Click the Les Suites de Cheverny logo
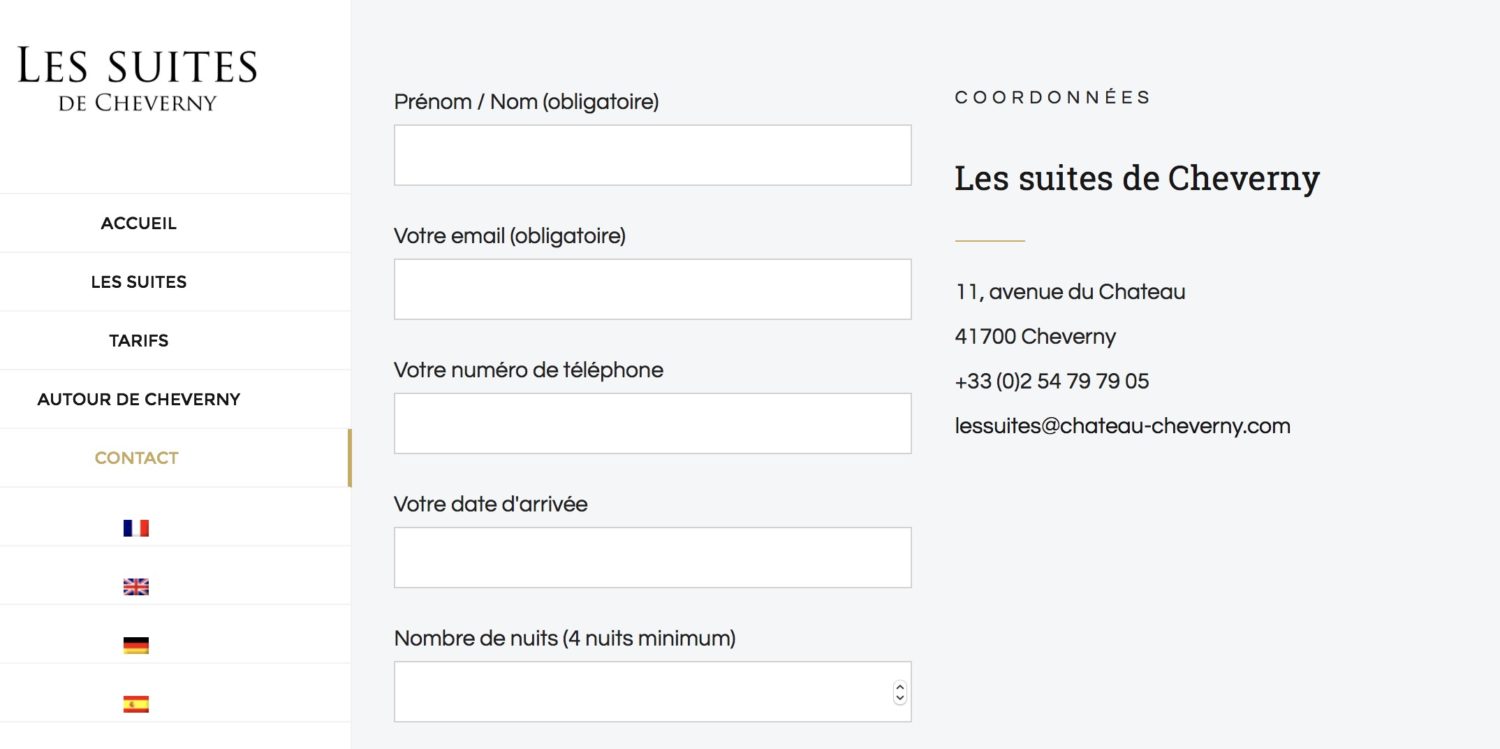 tap(138, 79)
